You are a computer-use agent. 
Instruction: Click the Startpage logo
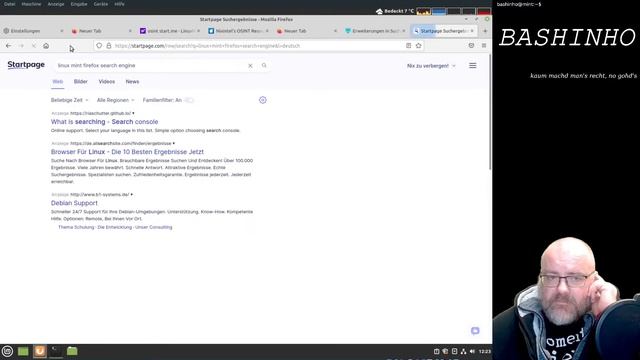pos(26,65)
